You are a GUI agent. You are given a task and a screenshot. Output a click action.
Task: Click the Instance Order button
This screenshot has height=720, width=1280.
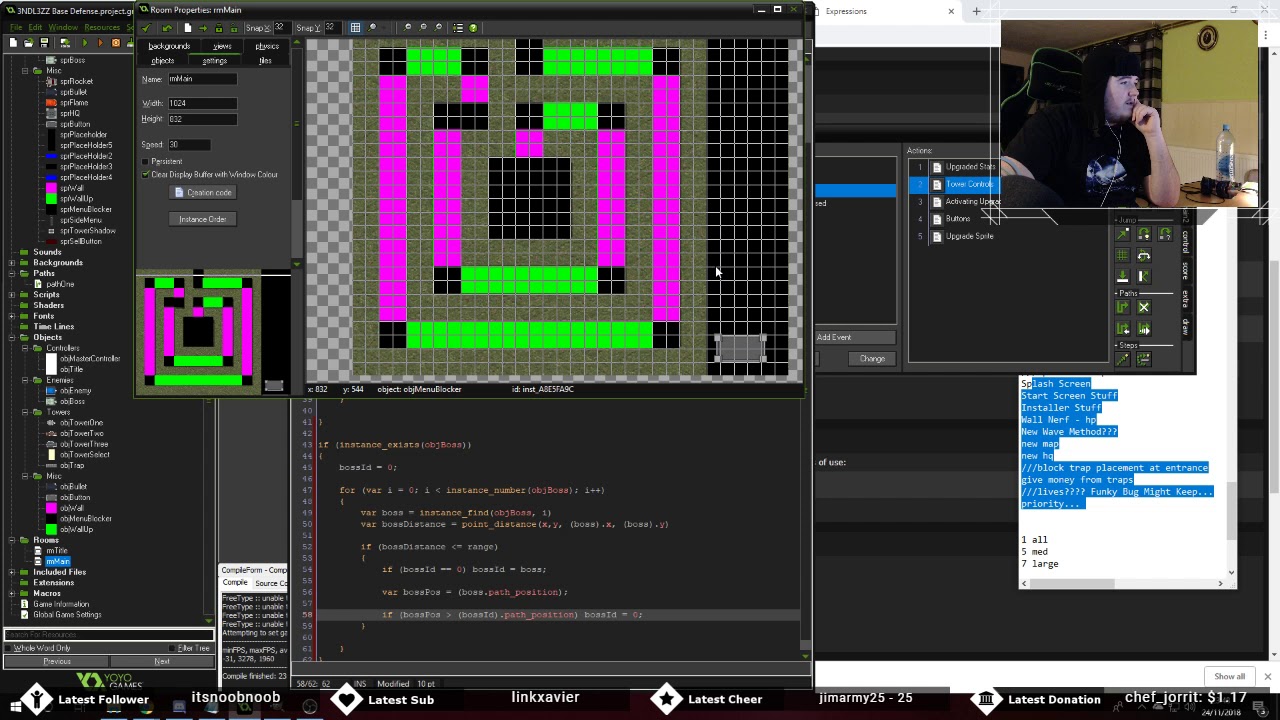tap(203, 219)
